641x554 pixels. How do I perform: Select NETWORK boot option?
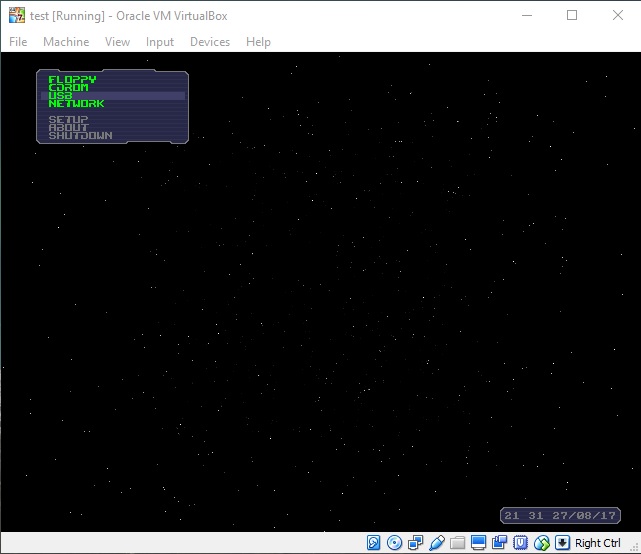[76, 103]
